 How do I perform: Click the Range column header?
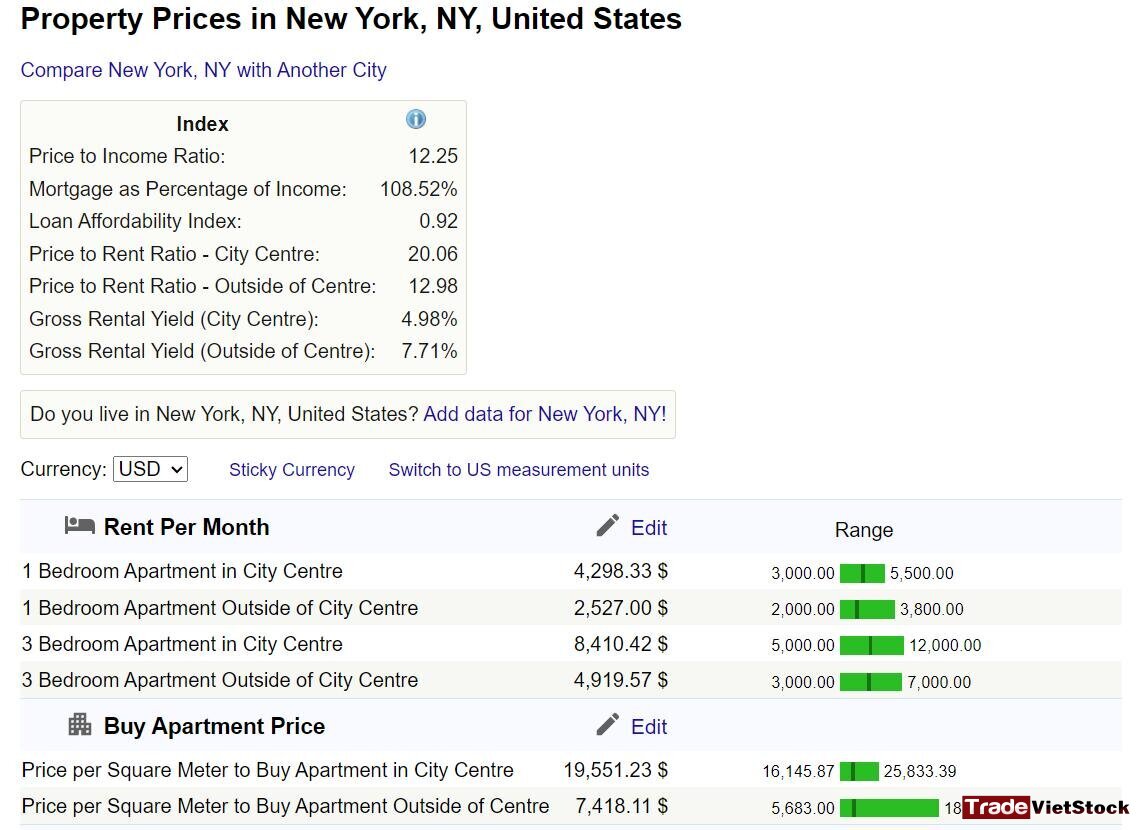pos(864,530)
